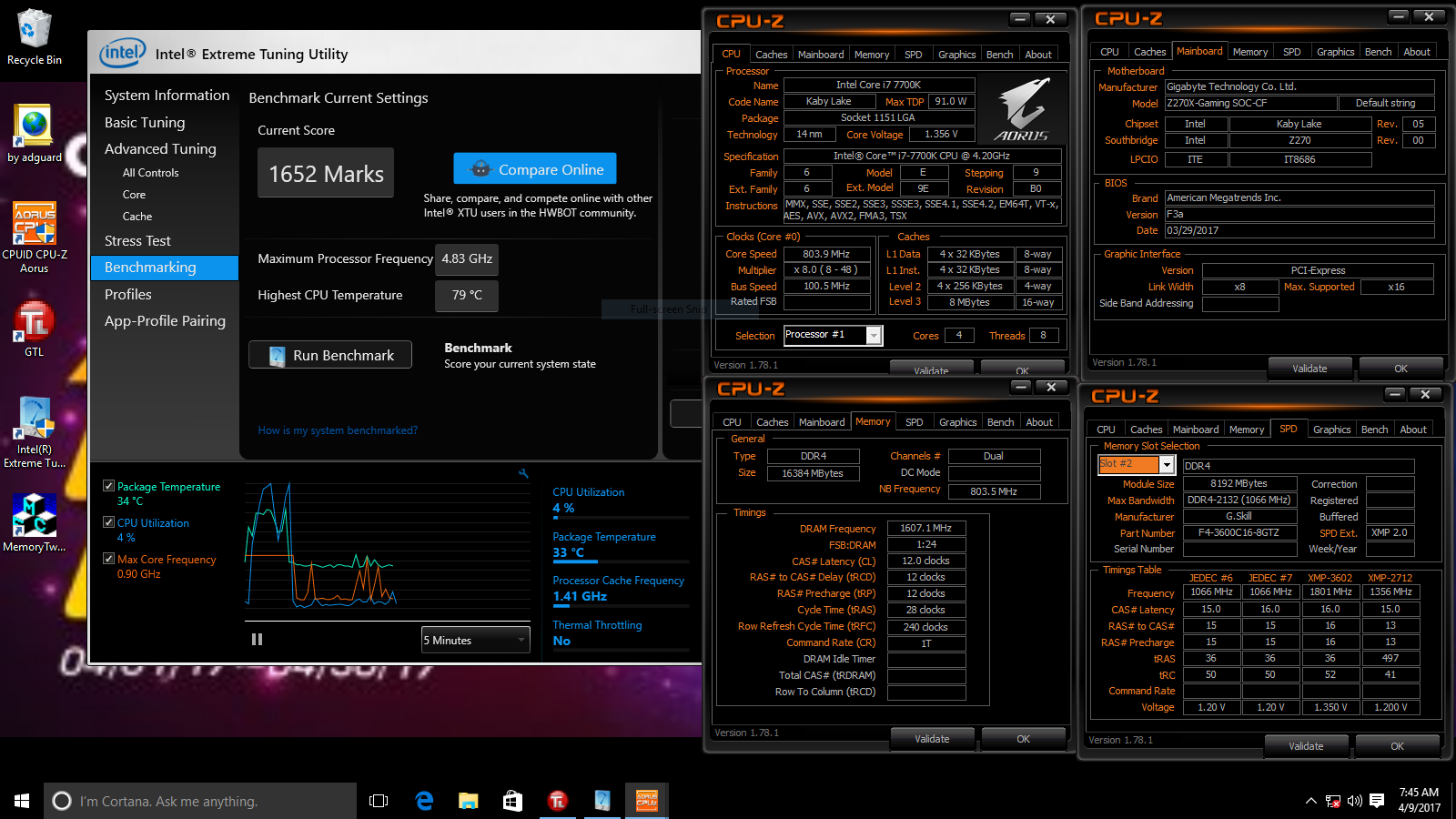Image resolution: width=1456 pixels, height=819 pixels.
Task: Open App-Profile Pairing in XTU sidebar
Action: [x=165, y=321]
